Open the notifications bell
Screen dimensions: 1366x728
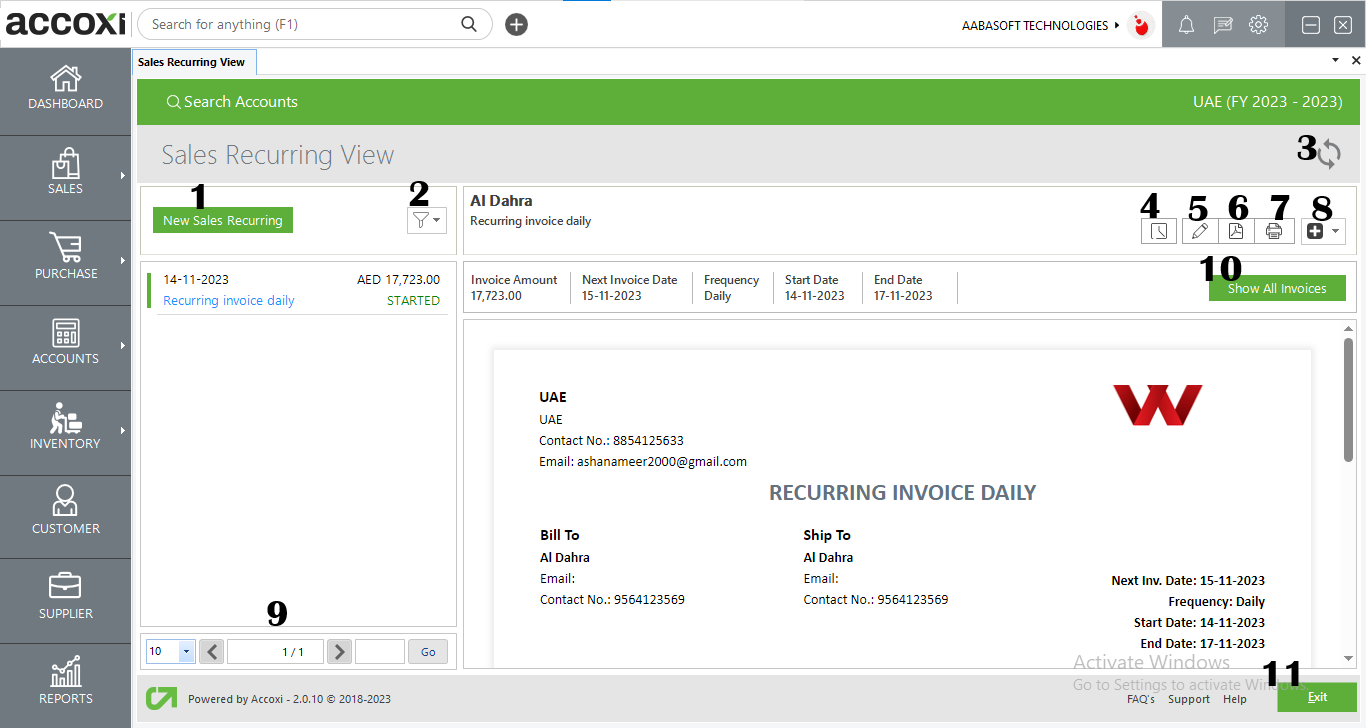pos(1186,24)
